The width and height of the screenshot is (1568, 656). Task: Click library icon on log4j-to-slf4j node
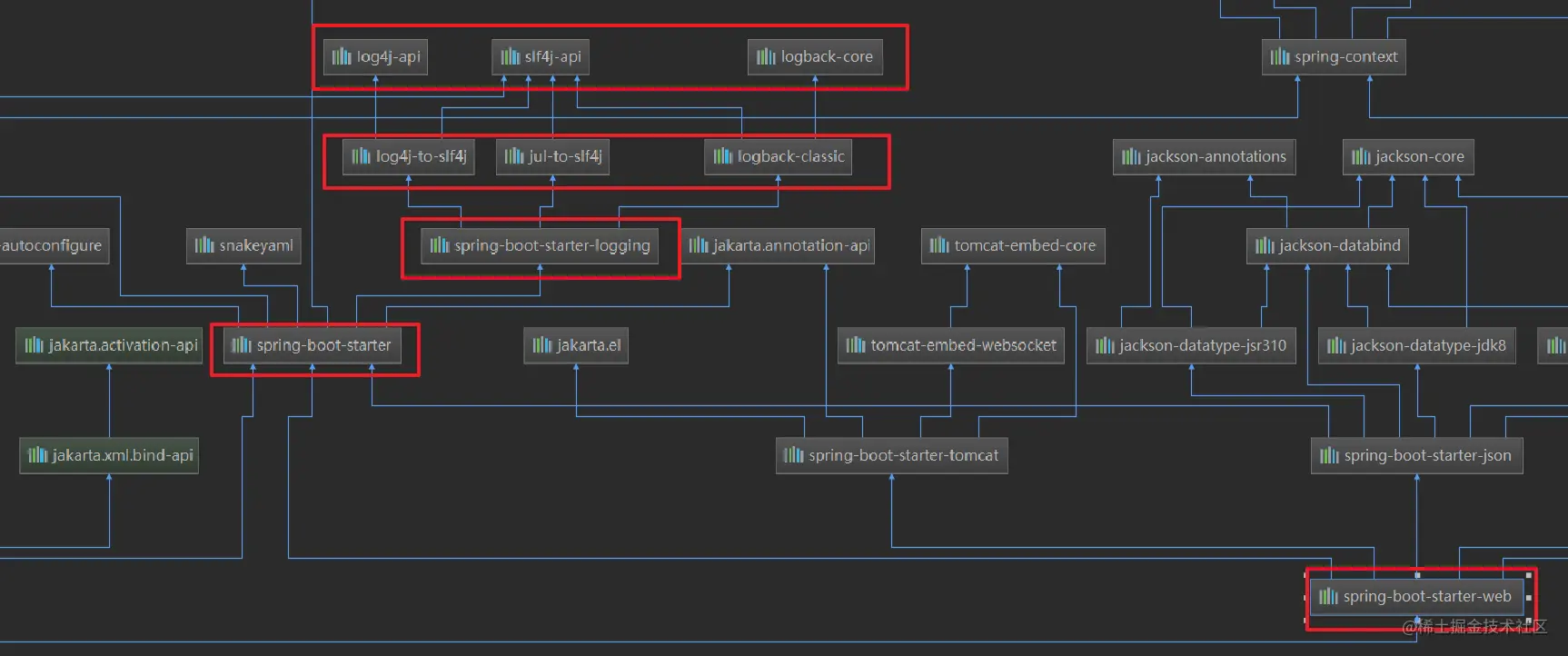[361, 156]
